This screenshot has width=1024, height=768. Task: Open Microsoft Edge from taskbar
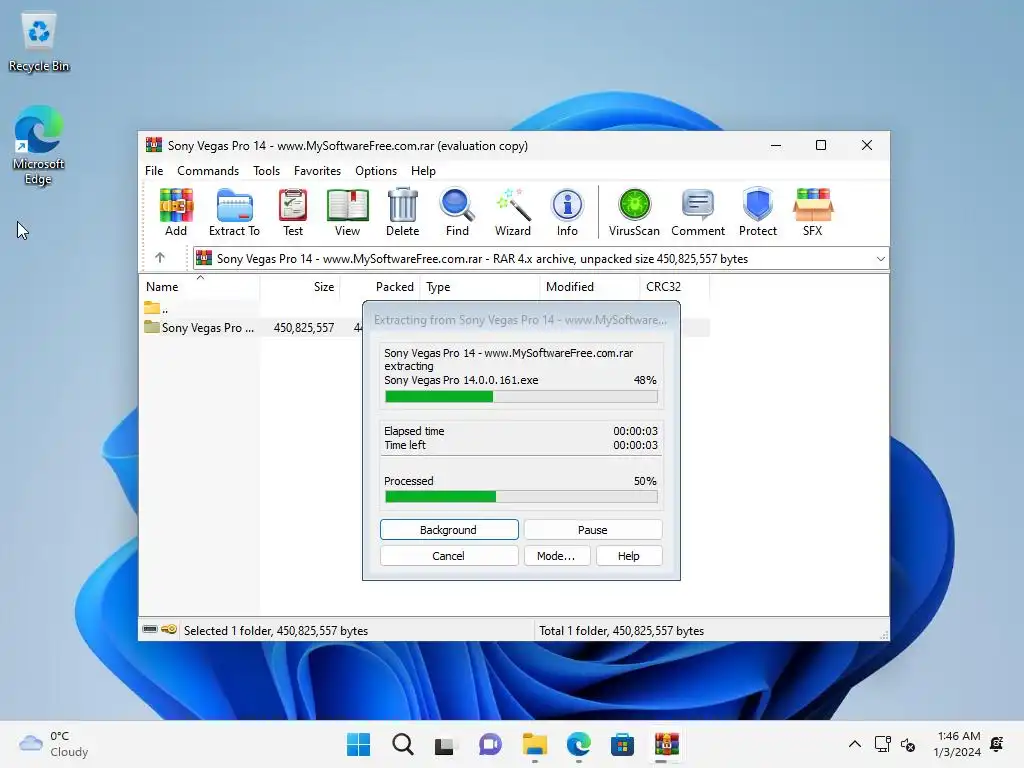coord(579,744)
